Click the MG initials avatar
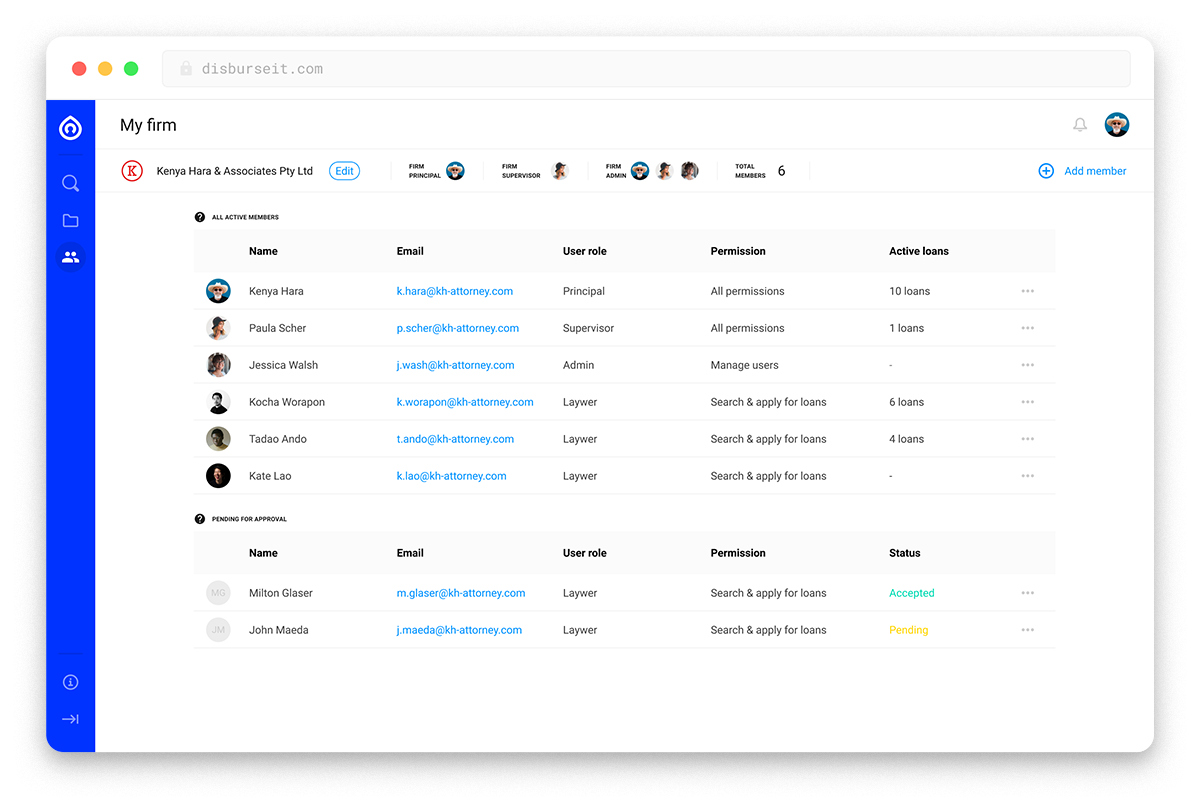The image size is (1200, 800). (x=218, y=593)
